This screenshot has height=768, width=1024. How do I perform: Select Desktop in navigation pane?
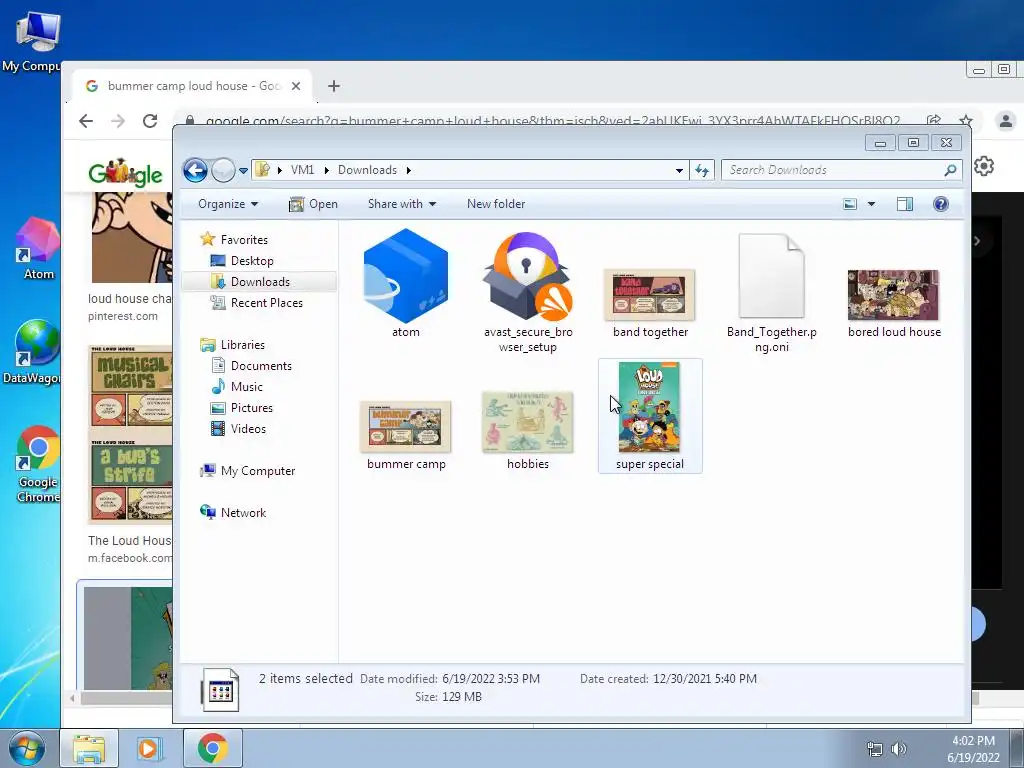[x=242, y=261]
